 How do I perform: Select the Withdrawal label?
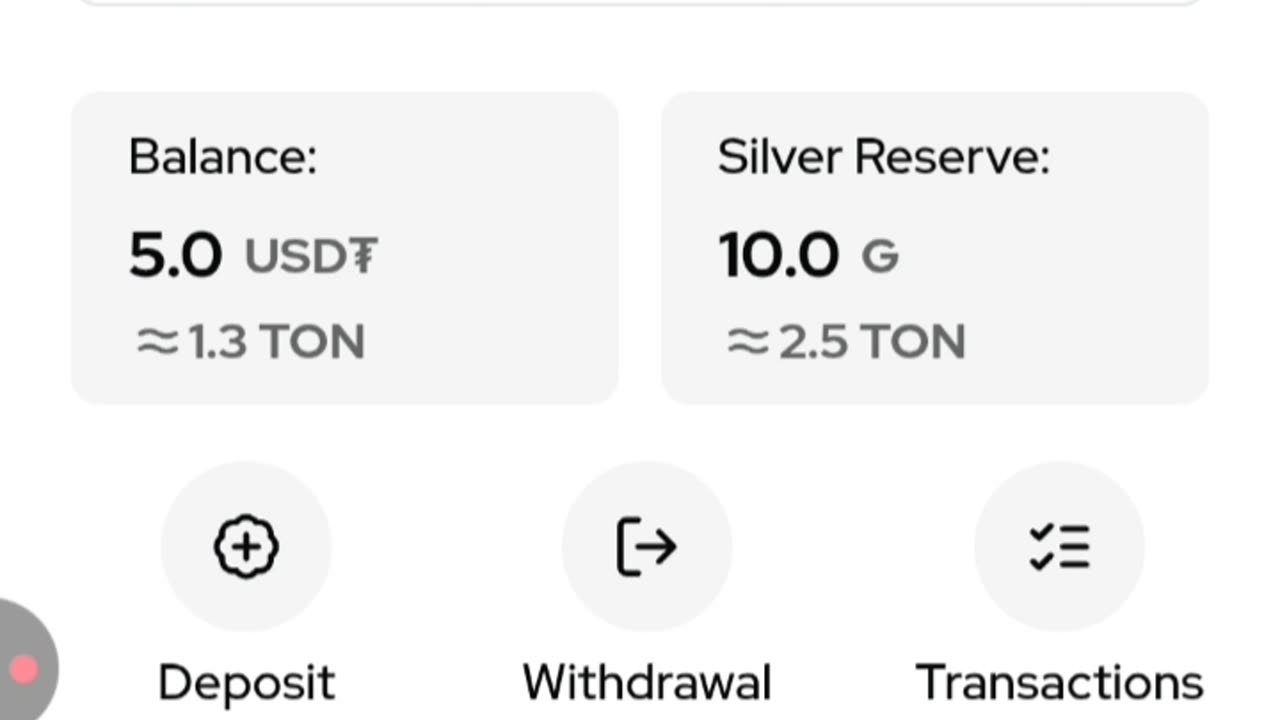coord(647,683)
